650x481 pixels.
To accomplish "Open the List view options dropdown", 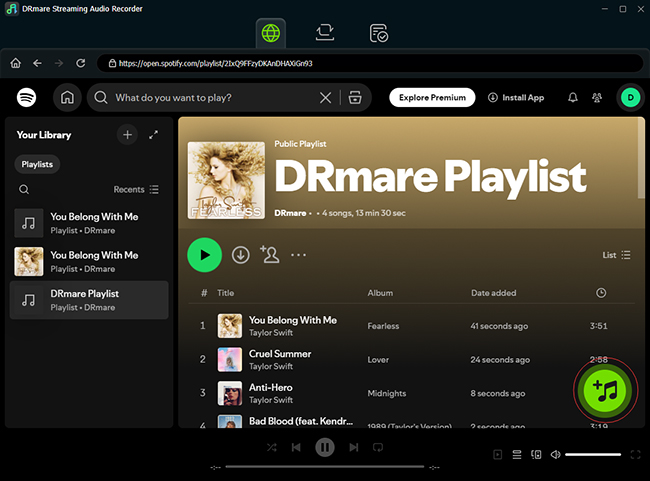I will click(x=616, y=255).
